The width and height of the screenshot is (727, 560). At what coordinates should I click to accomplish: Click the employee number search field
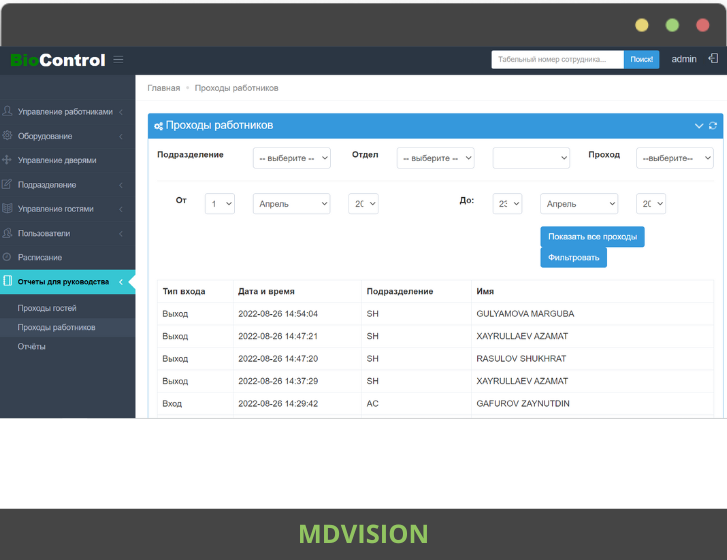pos(557,59)
